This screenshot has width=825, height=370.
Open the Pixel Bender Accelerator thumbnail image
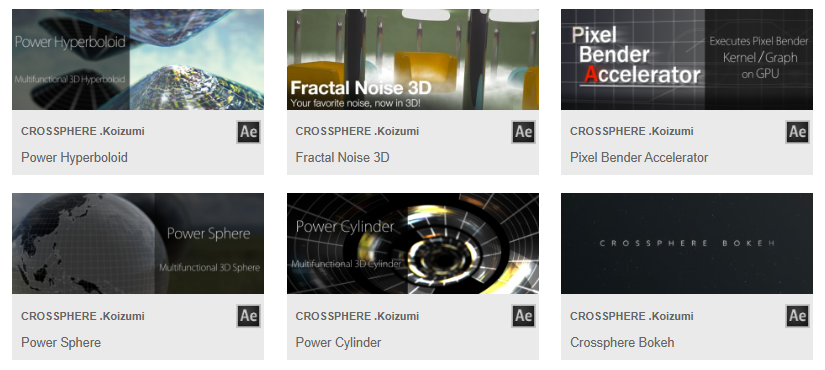687,59
